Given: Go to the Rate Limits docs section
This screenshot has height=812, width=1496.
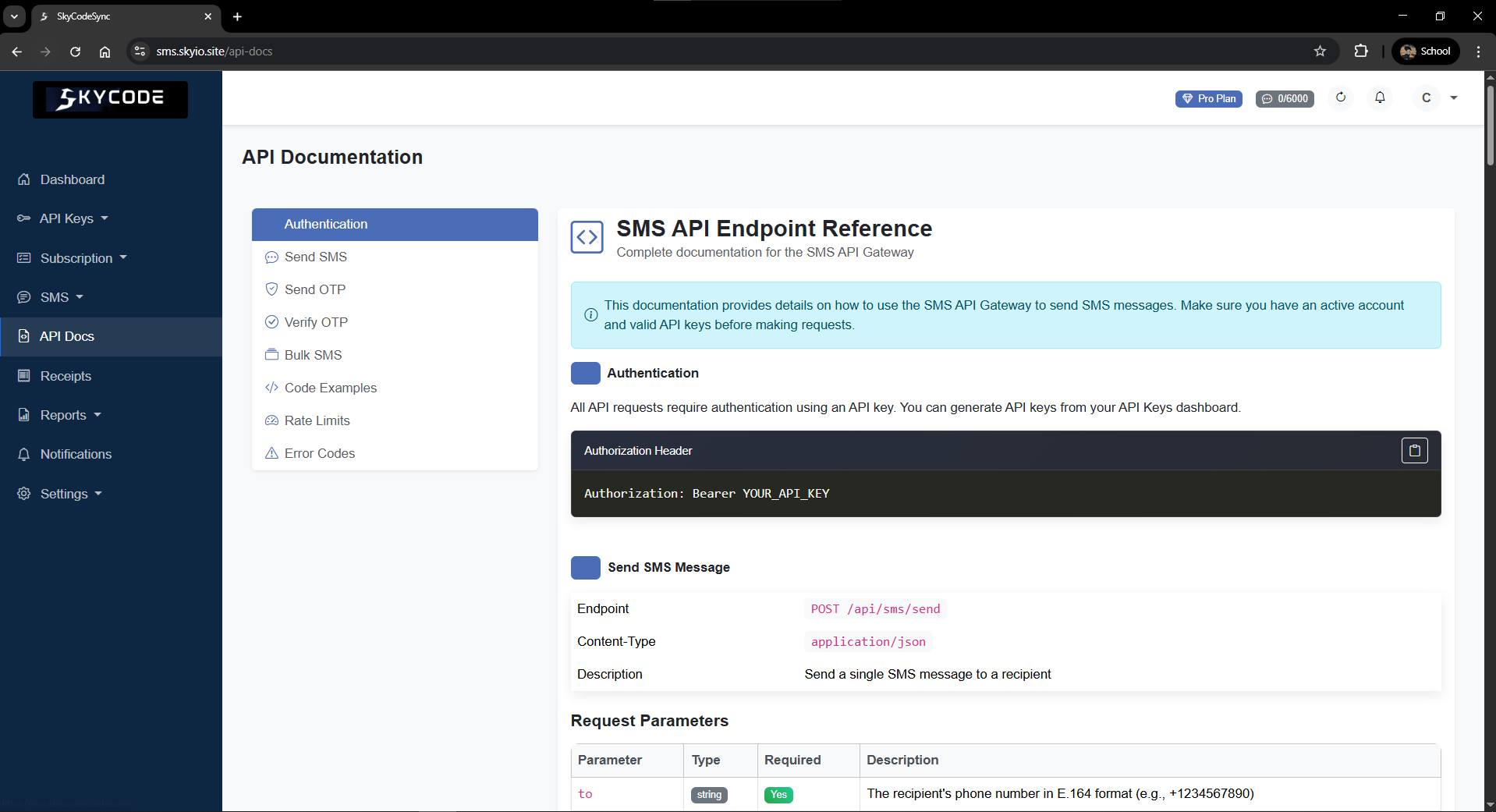Looking at the screenshot, I should (x=395, y=420).
